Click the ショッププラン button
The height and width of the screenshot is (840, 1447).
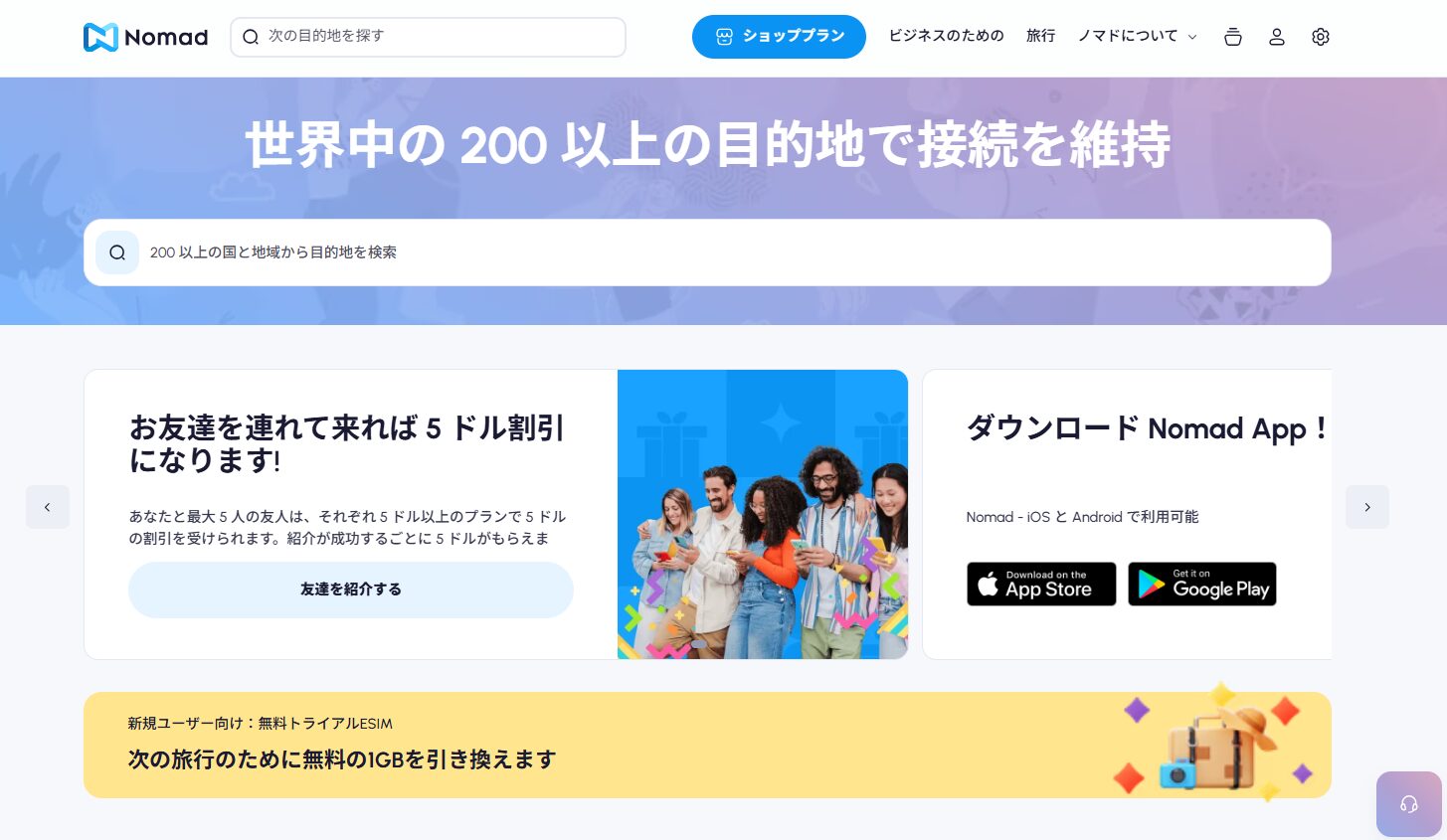[779, 37]
